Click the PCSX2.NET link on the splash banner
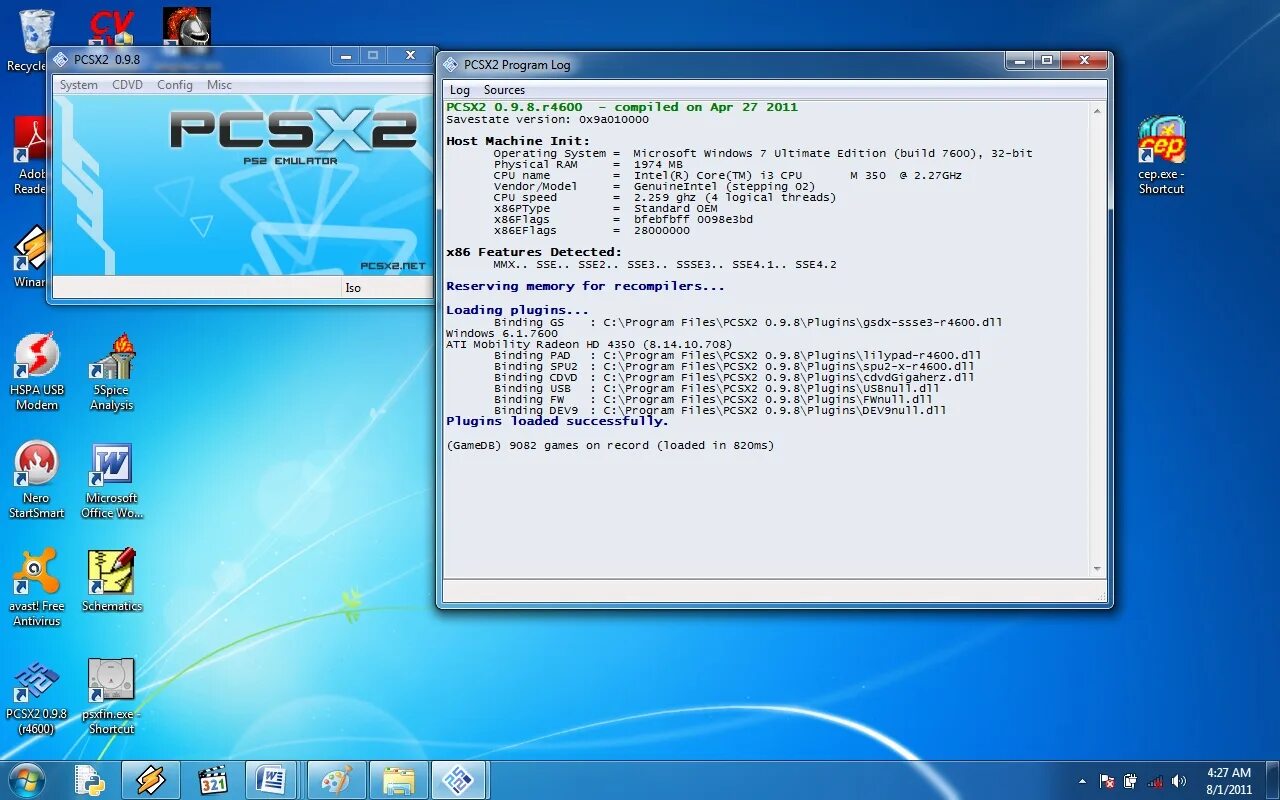This screenshot has height=800, width=1280. (393, 266)
